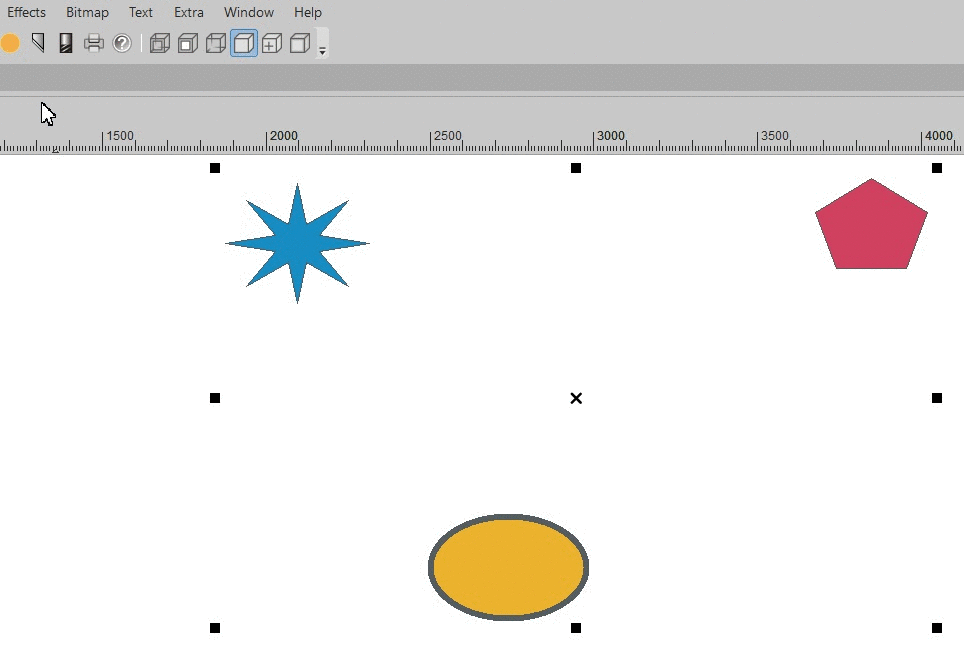The width and height of the screenshot is (964, 650).
Task: Click the printer icon
Action: [94, 43]
